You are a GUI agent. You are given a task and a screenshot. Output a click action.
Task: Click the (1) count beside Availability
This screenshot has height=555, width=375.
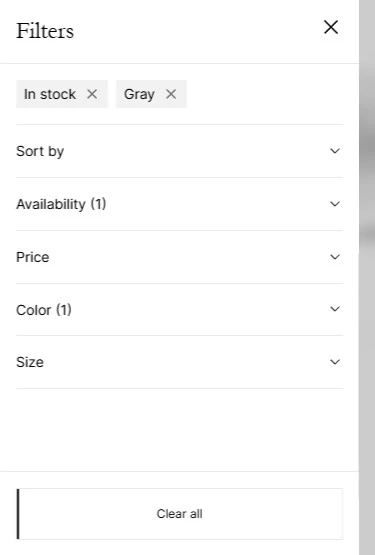[x=98, y=204]
